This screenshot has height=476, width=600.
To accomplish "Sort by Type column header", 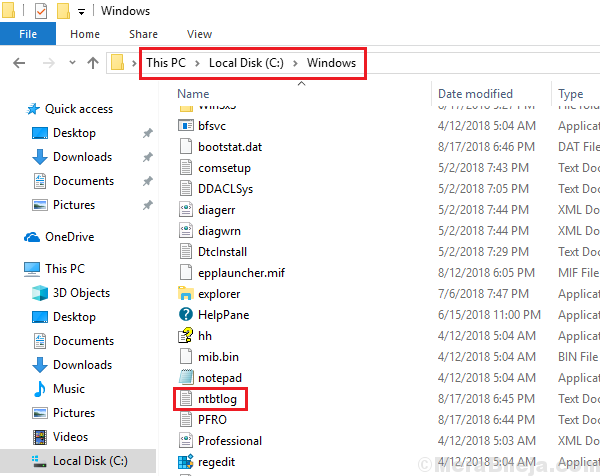I will (571, 94).
